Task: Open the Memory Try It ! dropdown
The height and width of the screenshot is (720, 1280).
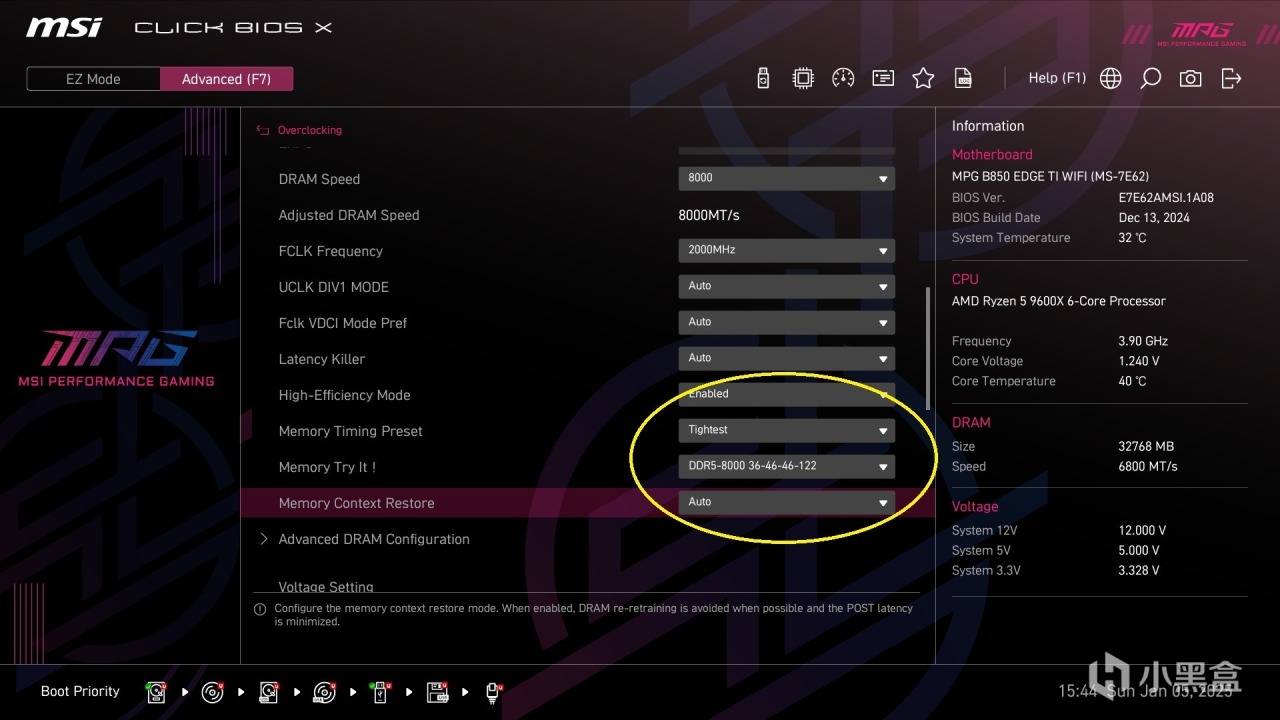Action: [x=786, y=466]
